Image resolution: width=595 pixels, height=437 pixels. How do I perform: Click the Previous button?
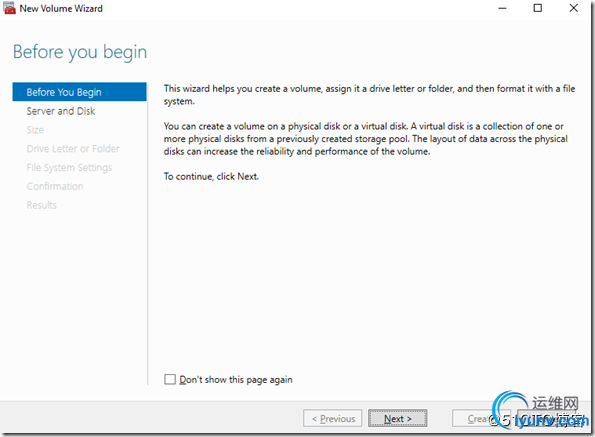[332, 418]
